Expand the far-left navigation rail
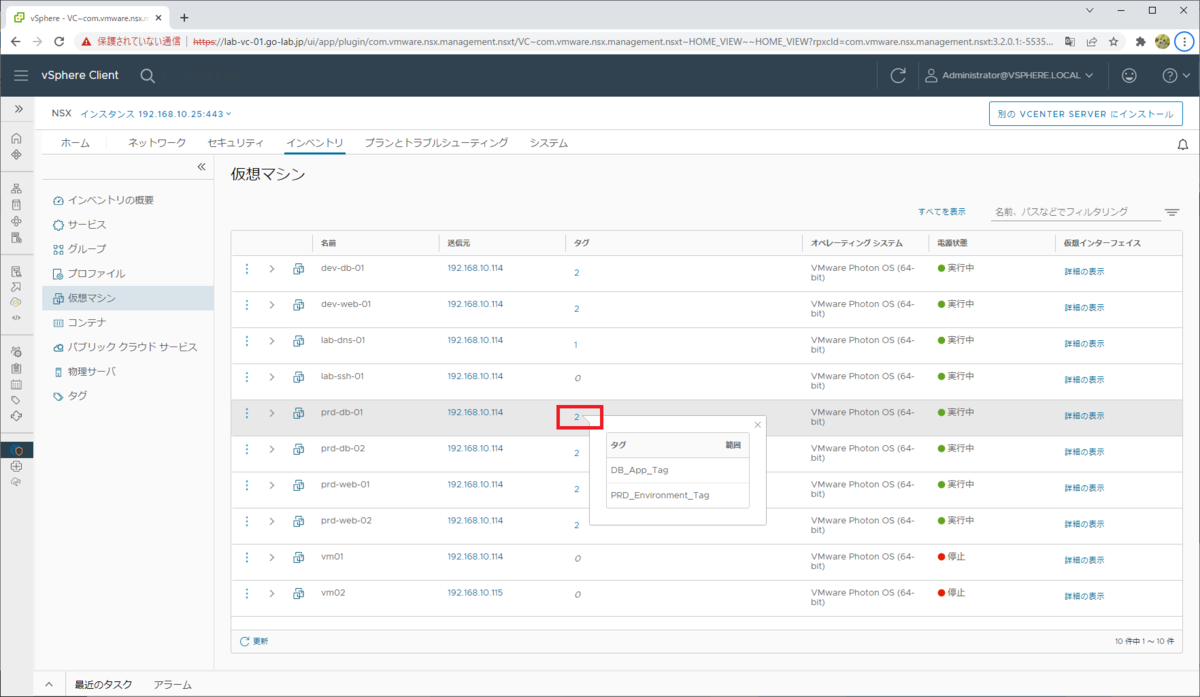Image resolution: width=1200 pixels, height=697 pixels. [x=18, y=109]
